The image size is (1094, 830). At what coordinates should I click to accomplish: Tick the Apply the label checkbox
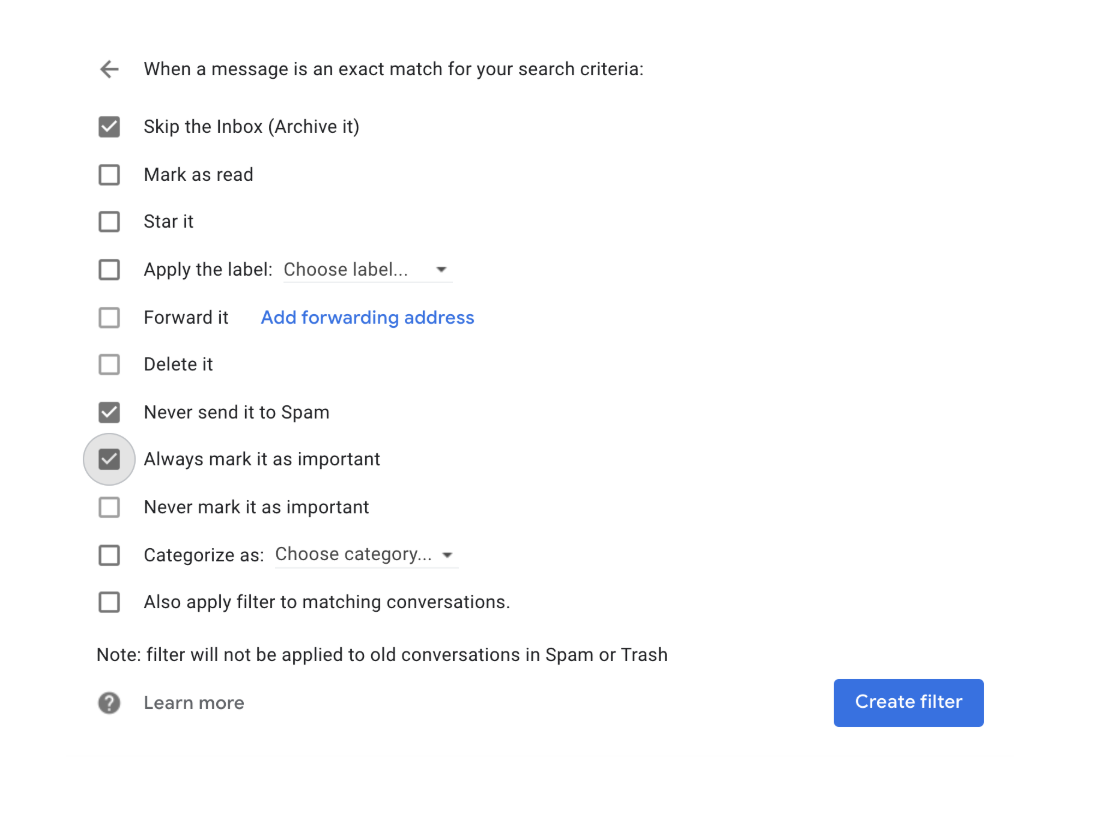[x=109, y=270]
